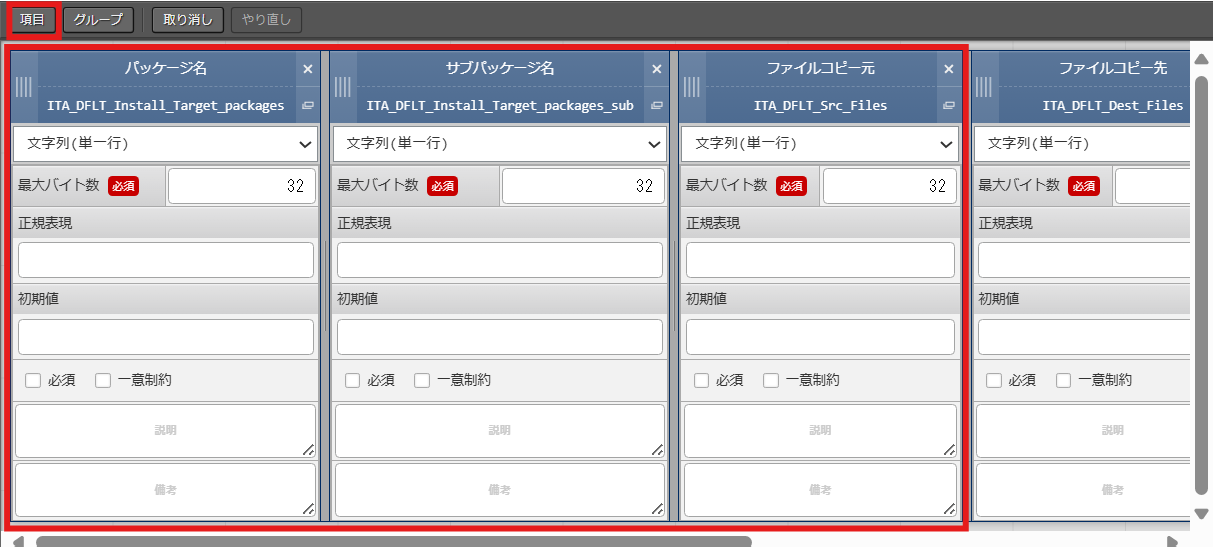Click 備考 textarea in ファイルコピー先 column

pos(1083,490)
